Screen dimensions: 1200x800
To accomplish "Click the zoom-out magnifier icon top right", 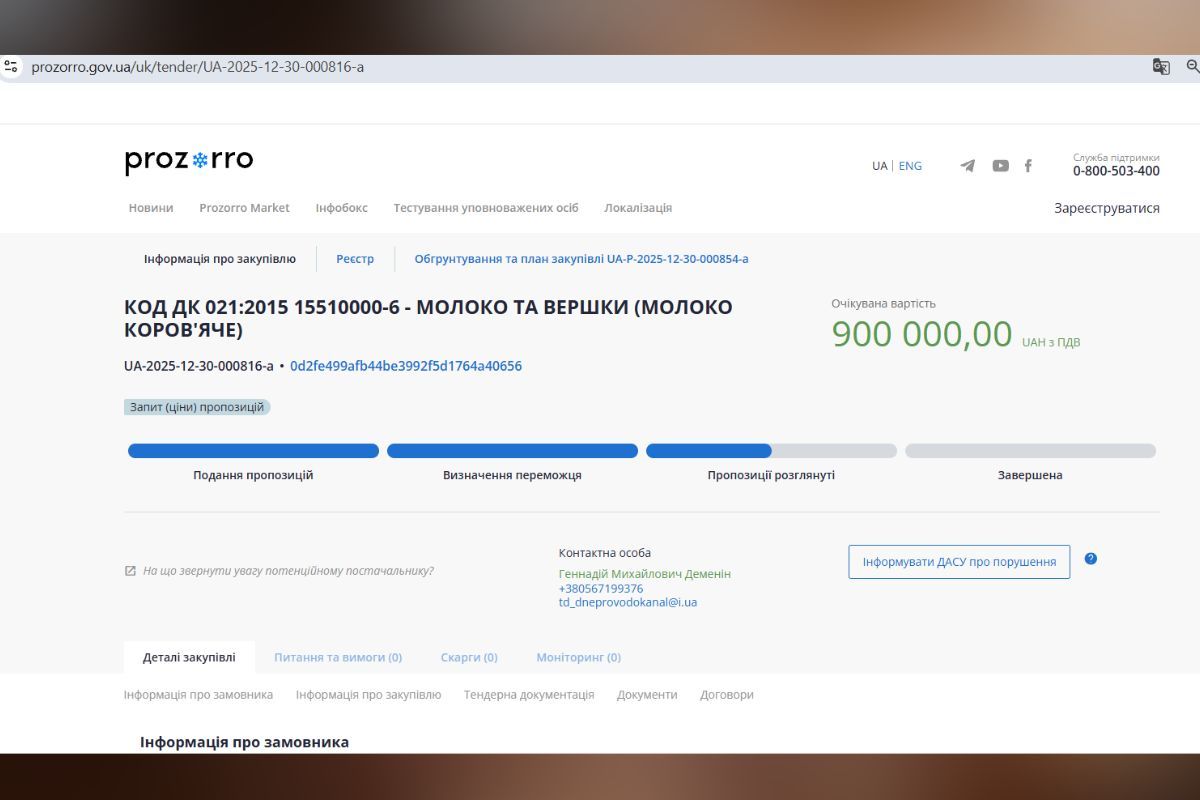I will (1192, 67).
